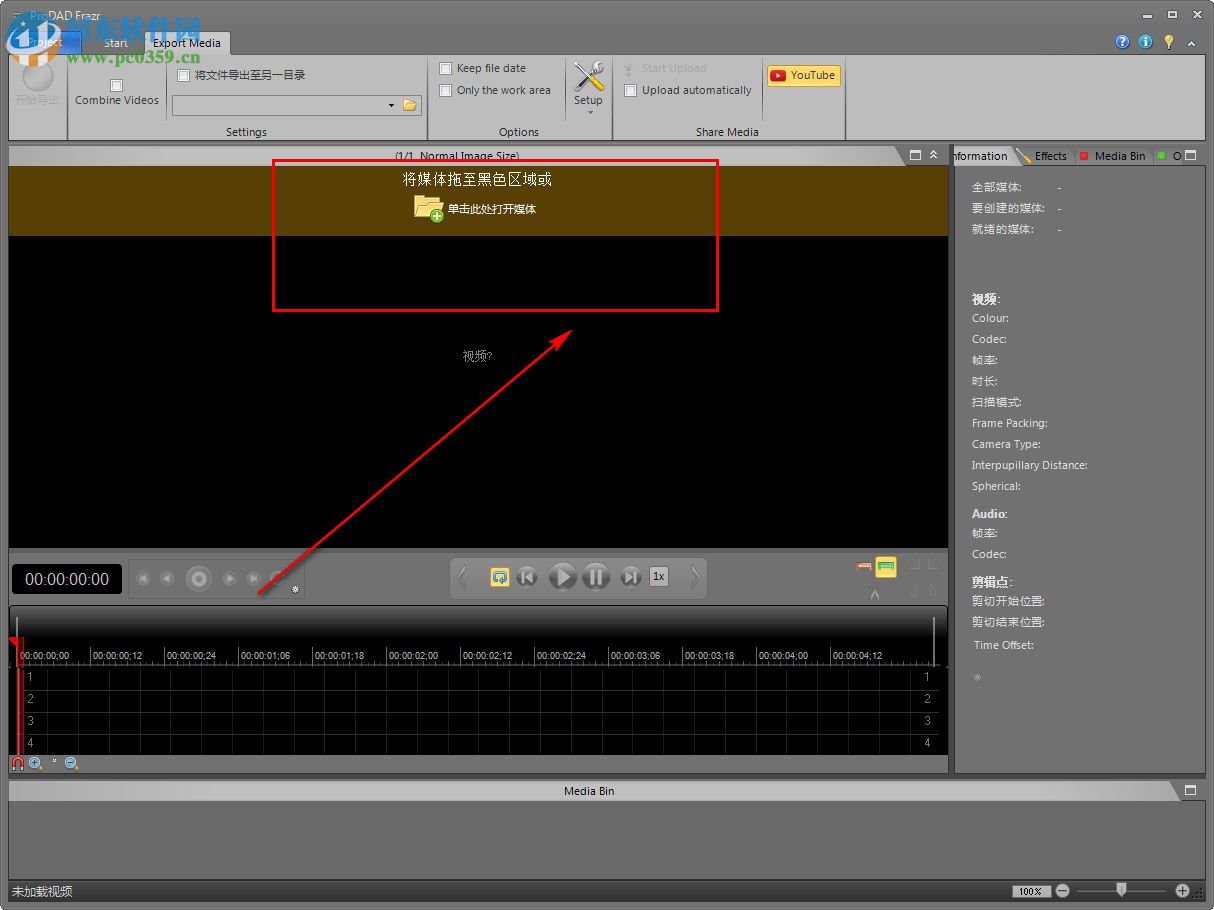The height and width of the screenshot is (910, 1214).
Task: Browse the export folder with the folder icon
Action: (409, 105)
